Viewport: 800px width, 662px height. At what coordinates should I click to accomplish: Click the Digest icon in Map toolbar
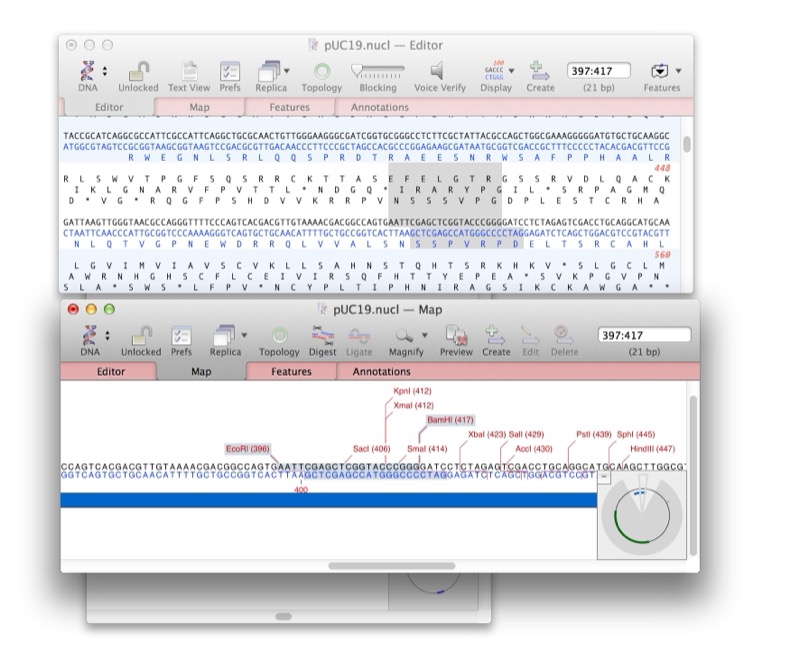[322, 336]
